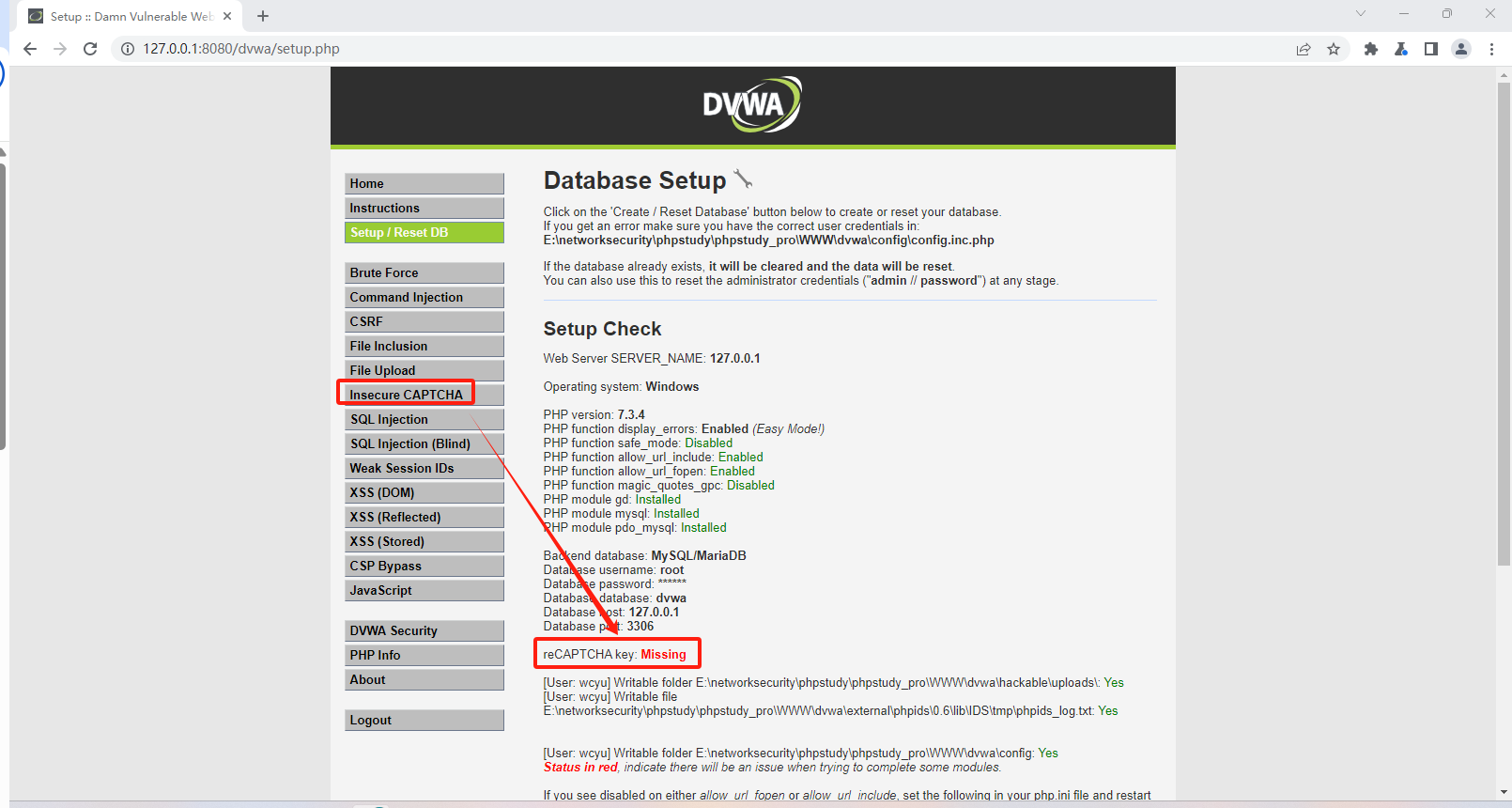Go to the File Inclusion page
This screenshot has width=1512, height=808.
point(424,346)
